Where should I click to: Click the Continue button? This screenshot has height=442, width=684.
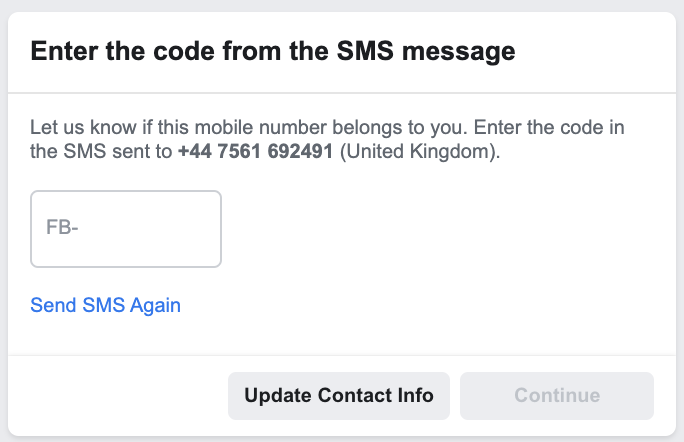point(557,395)
